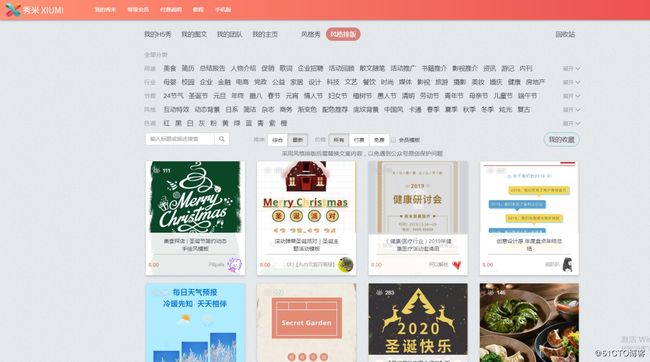Select the 红 color filter
650x362 pixels.
coord(167,123)
